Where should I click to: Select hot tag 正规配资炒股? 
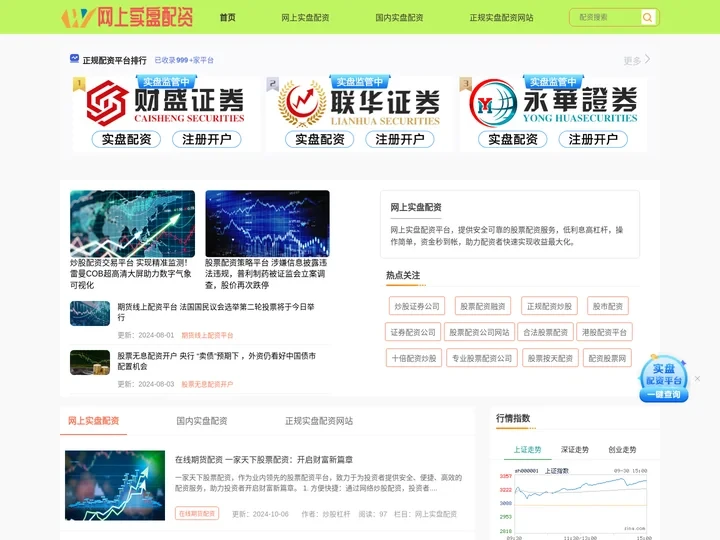click(x=549, y=306)
